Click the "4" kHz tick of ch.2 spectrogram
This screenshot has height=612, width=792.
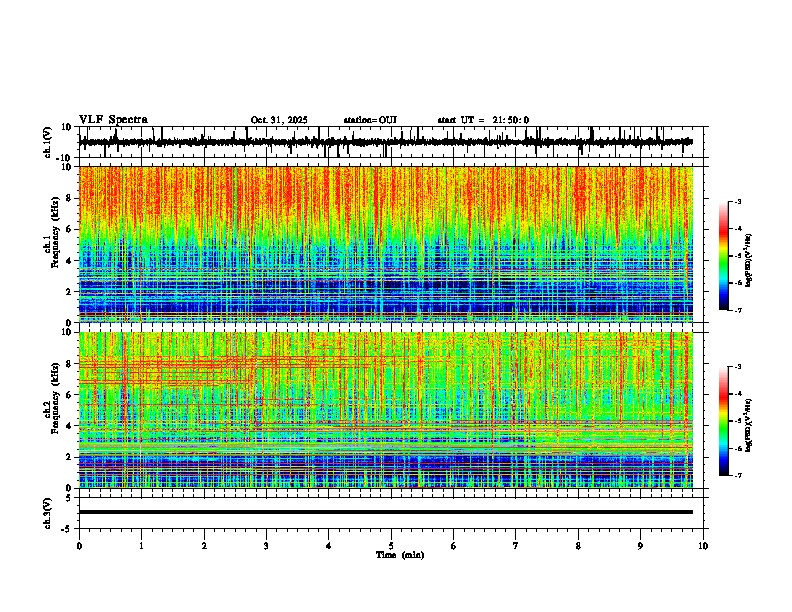point(70,426)
